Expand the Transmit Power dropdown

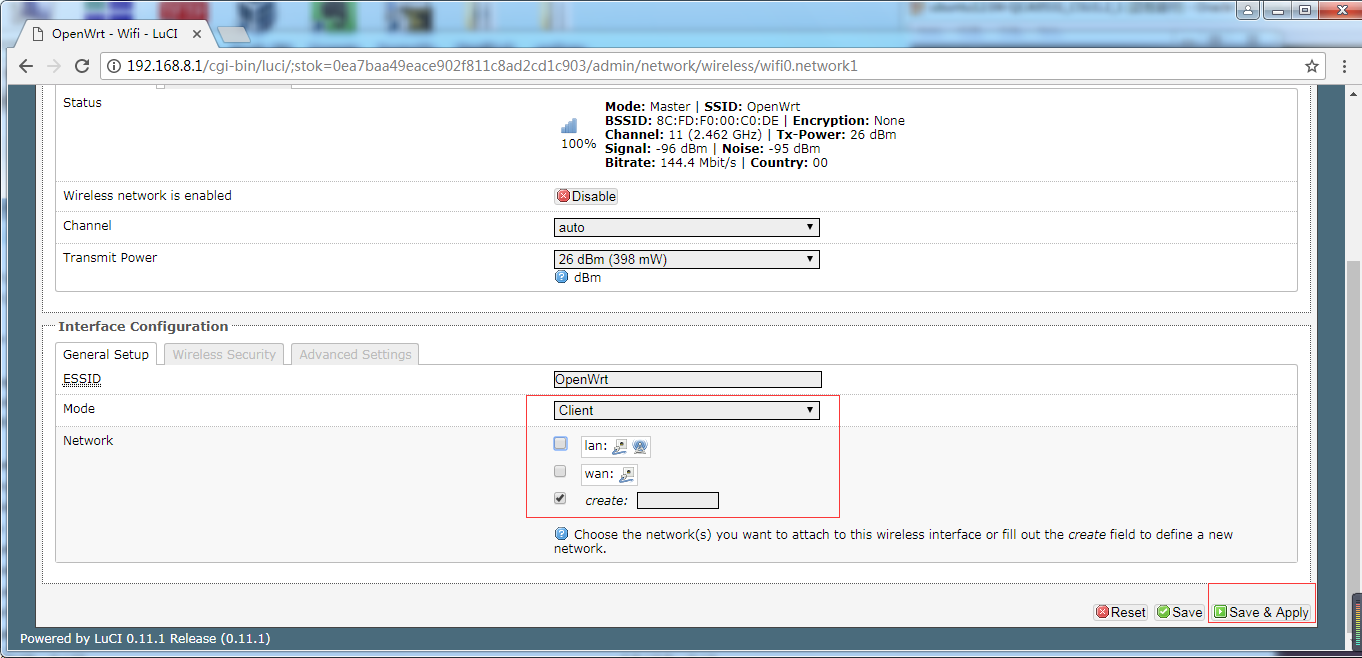[686, 260]
